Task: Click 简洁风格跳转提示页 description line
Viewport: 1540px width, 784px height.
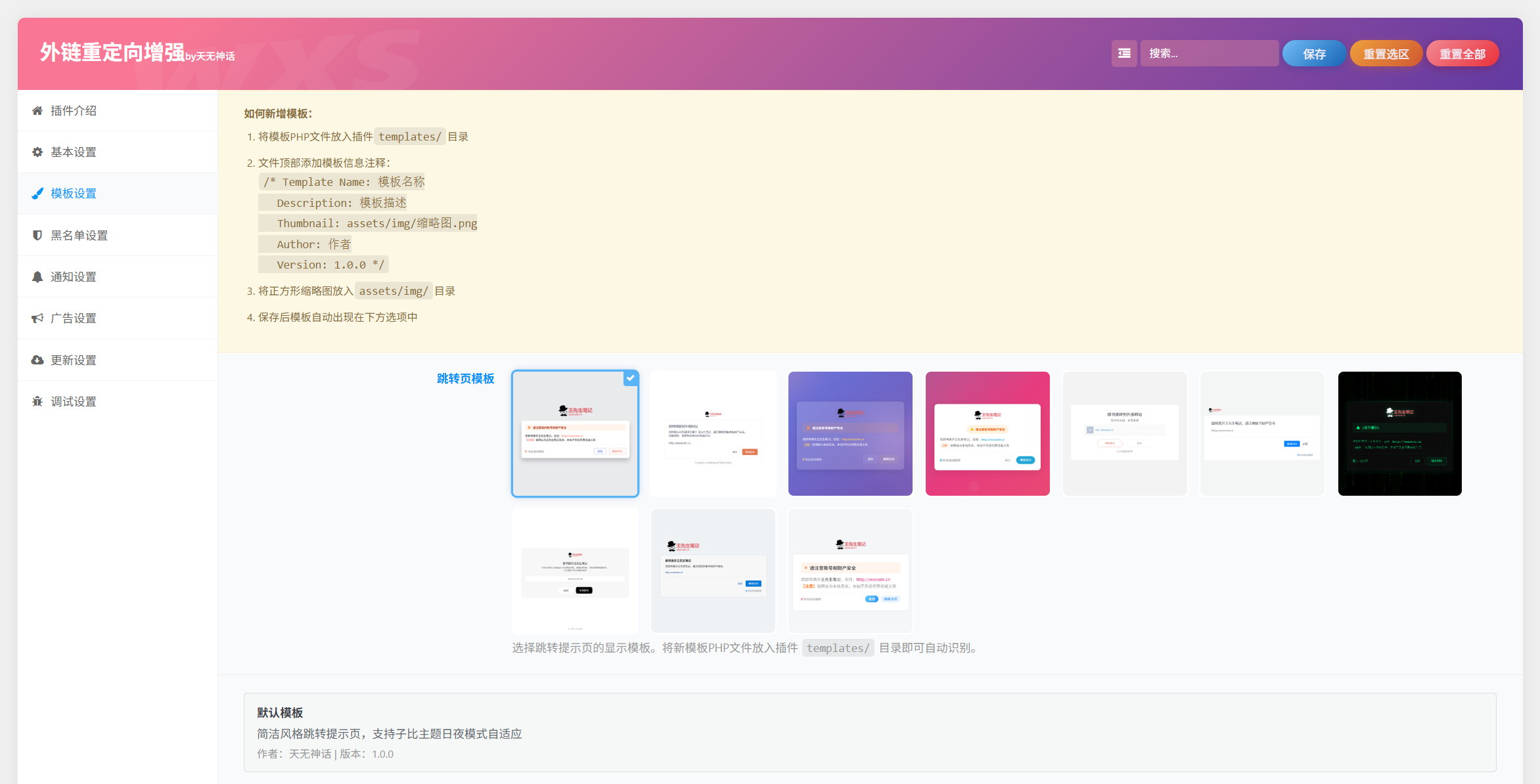Action: point(390,734)
